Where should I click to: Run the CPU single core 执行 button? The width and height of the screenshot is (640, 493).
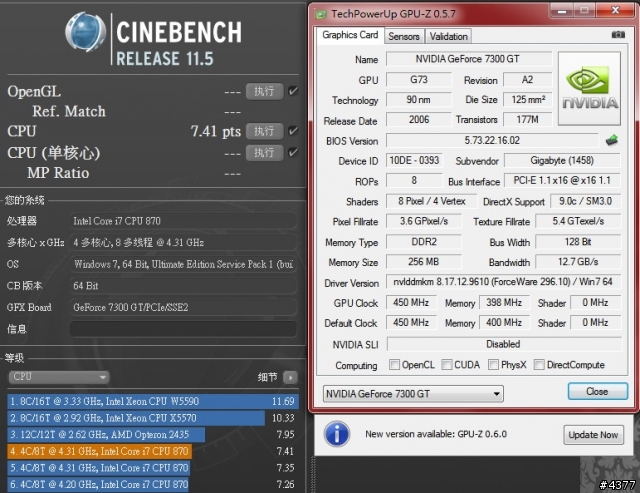pyautogui.click(x=264, y=153)
